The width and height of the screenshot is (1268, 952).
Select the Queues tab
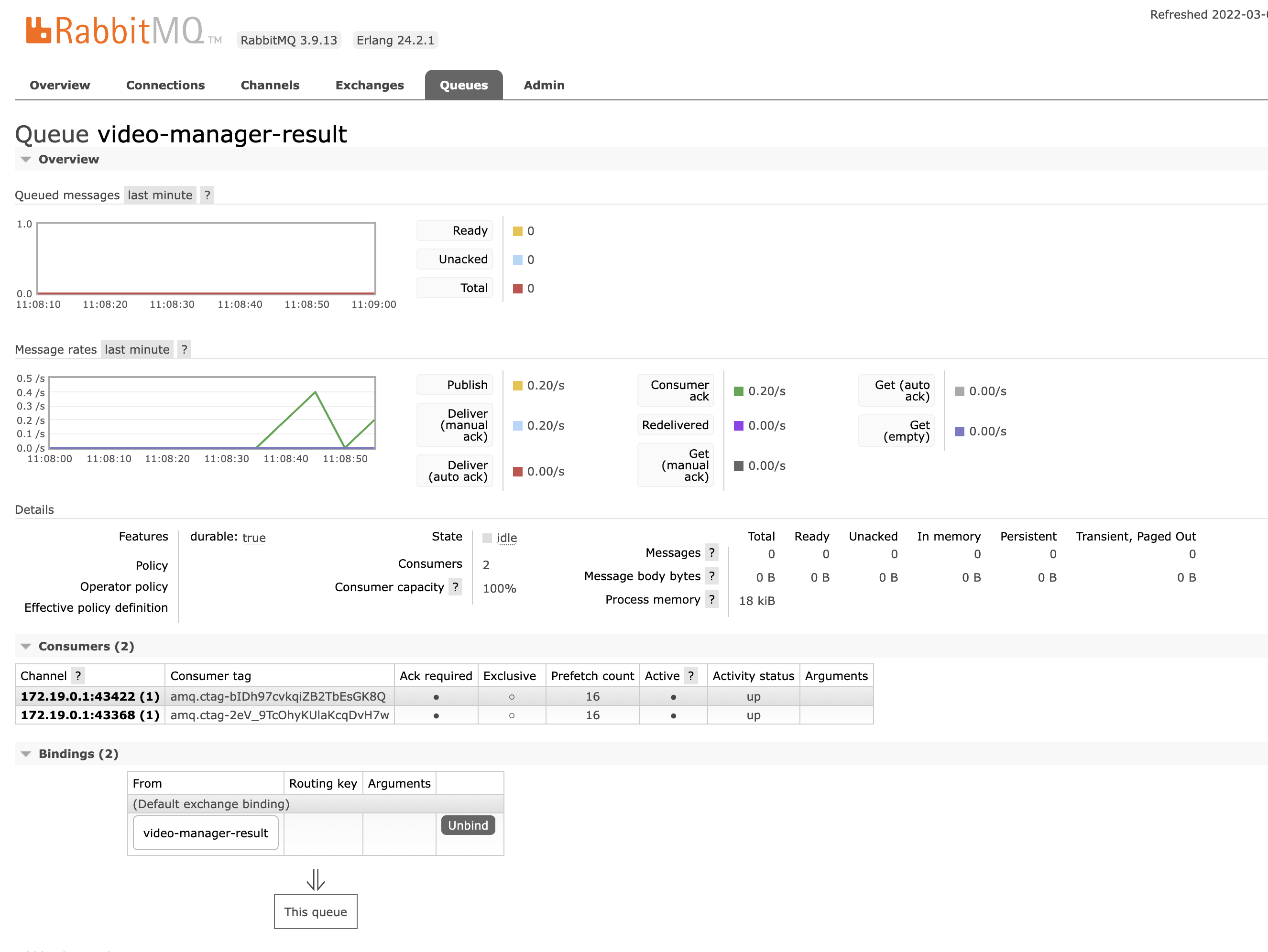coord(464,86)
